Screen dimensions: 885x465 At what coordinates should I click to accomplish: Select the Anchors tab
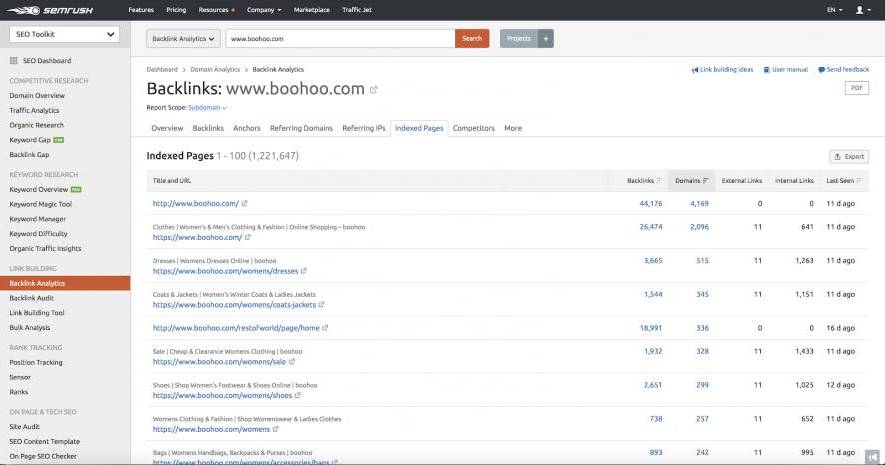(x=246, y=128)
